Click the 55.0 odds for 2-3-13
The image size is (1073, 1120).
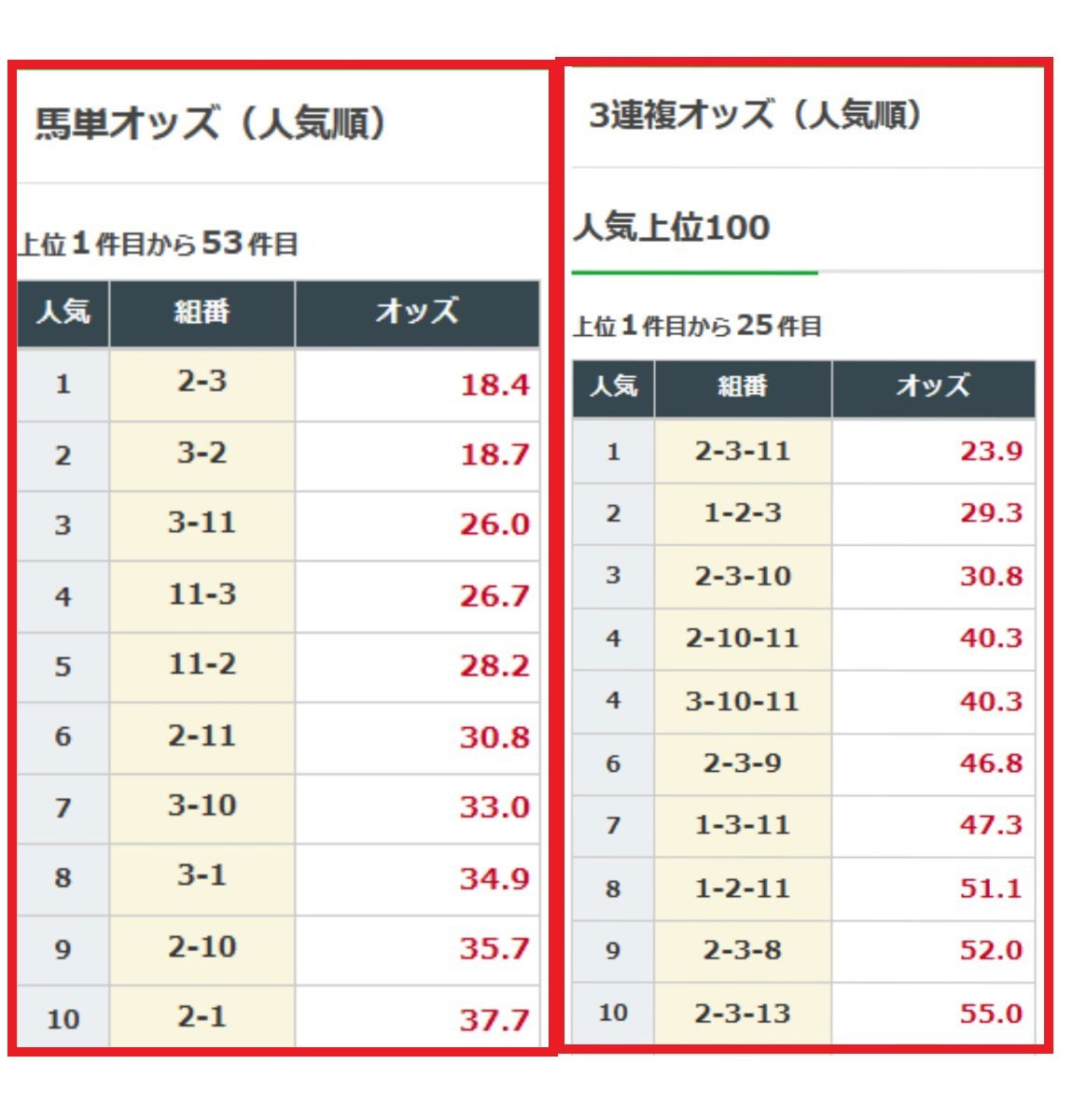(991, 1014)
